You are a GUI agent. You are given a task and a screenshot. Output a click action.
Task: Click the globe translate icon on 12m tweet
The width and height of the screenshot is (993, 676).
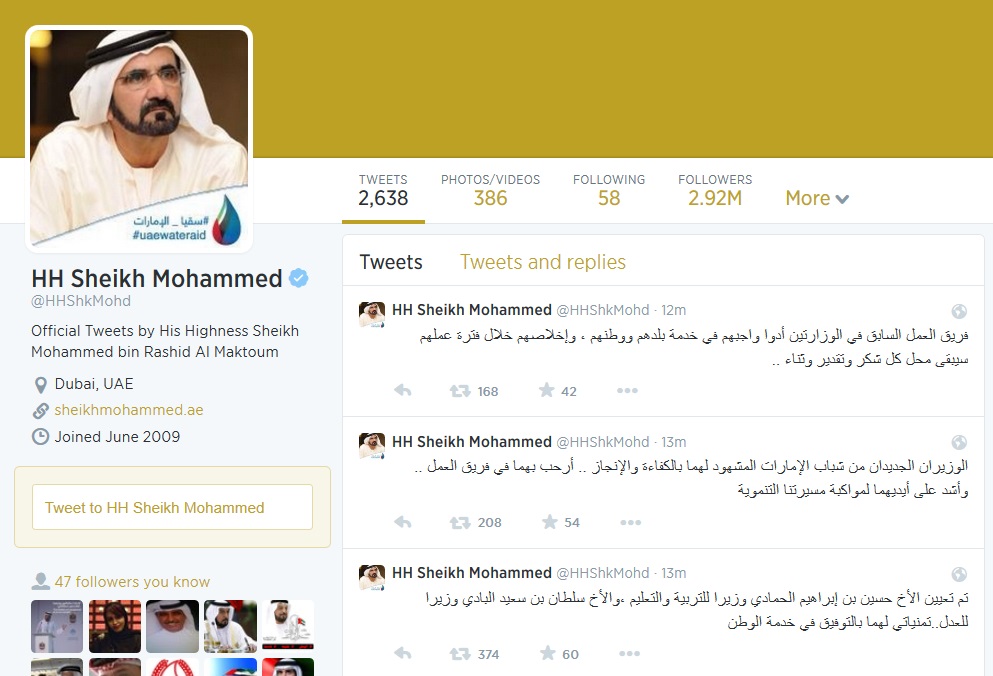point(959,310)
